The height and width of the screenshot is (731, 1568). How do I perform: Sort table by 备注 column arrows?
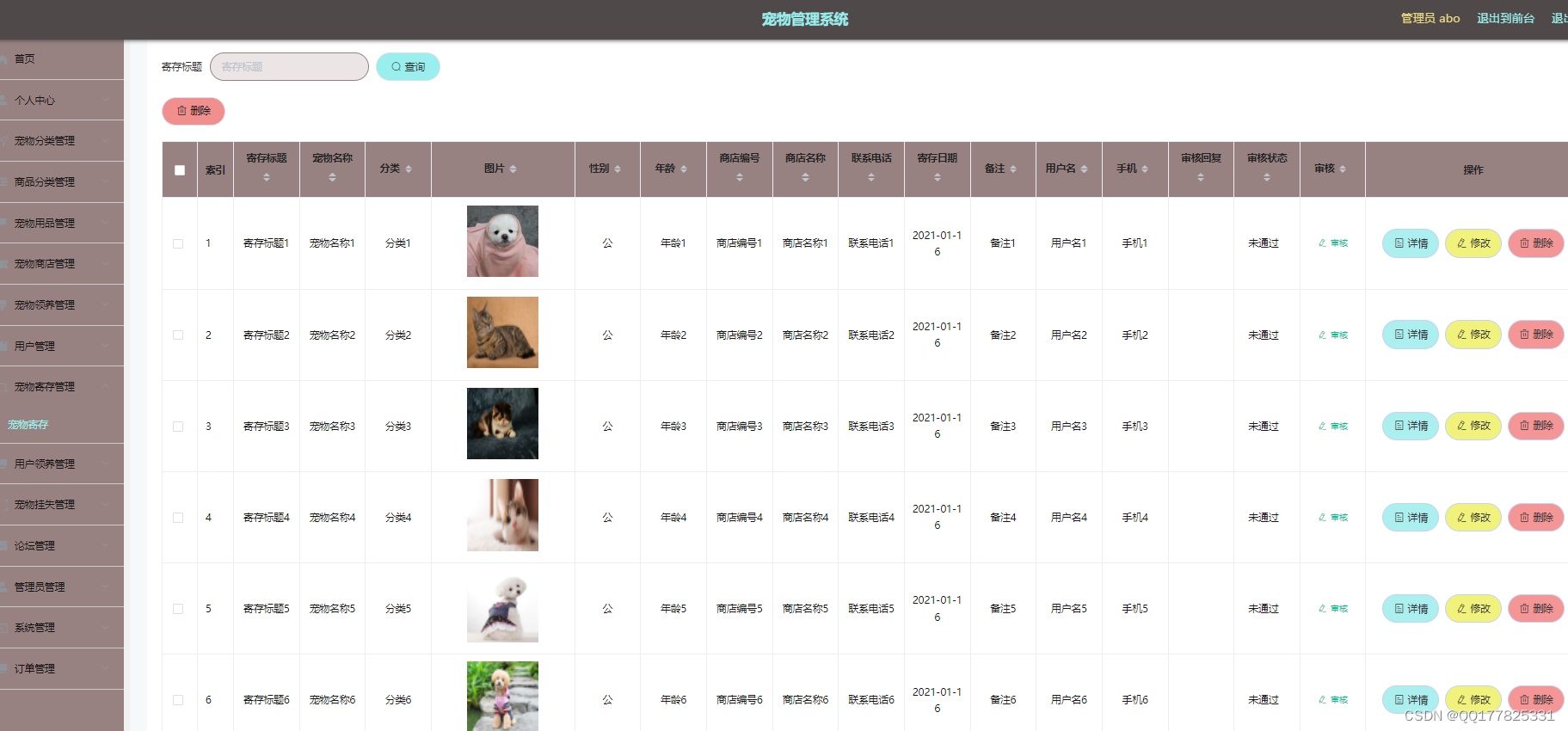1013,169
